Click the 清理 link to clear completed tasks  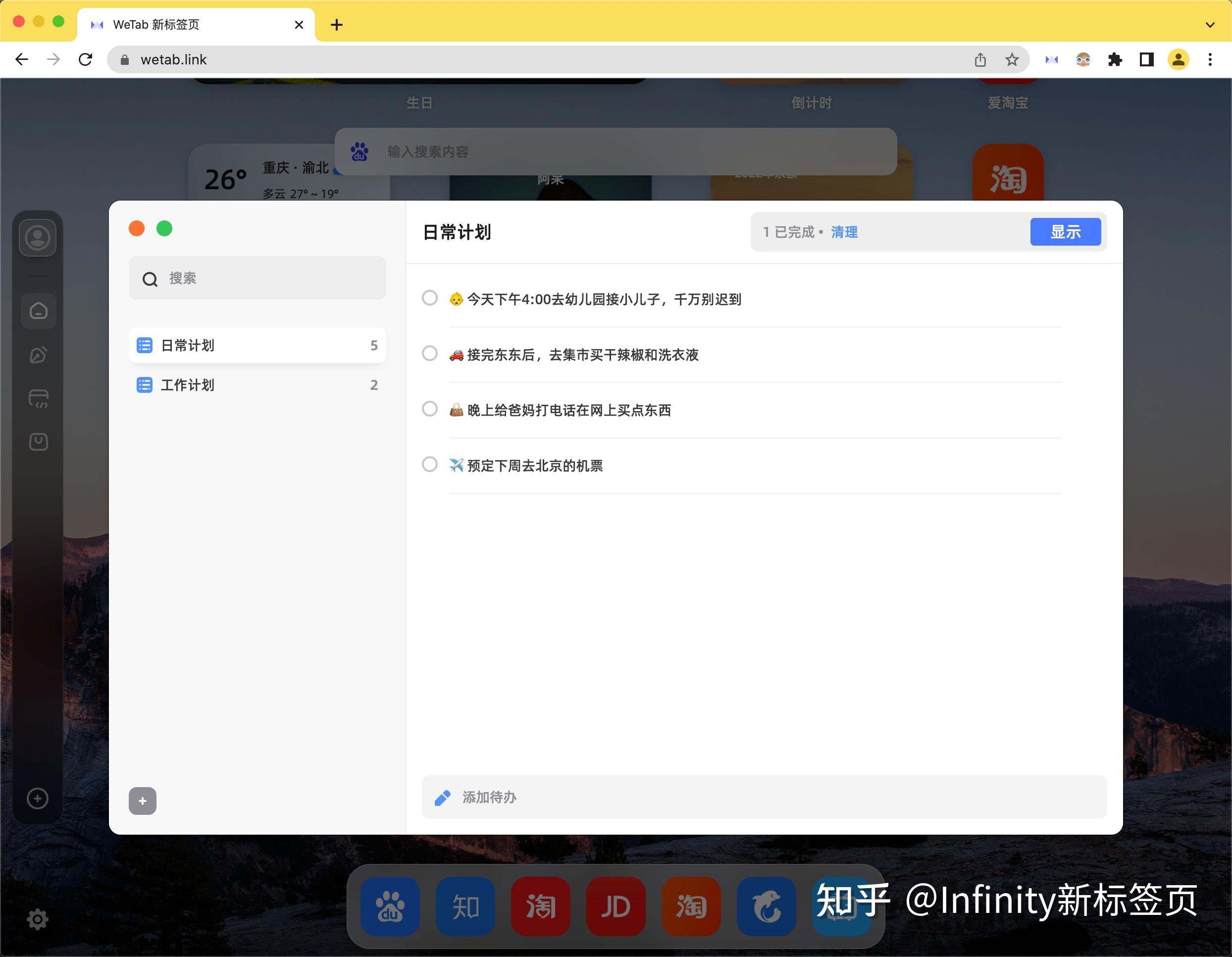pyautogui.click(x=844, y=232)
